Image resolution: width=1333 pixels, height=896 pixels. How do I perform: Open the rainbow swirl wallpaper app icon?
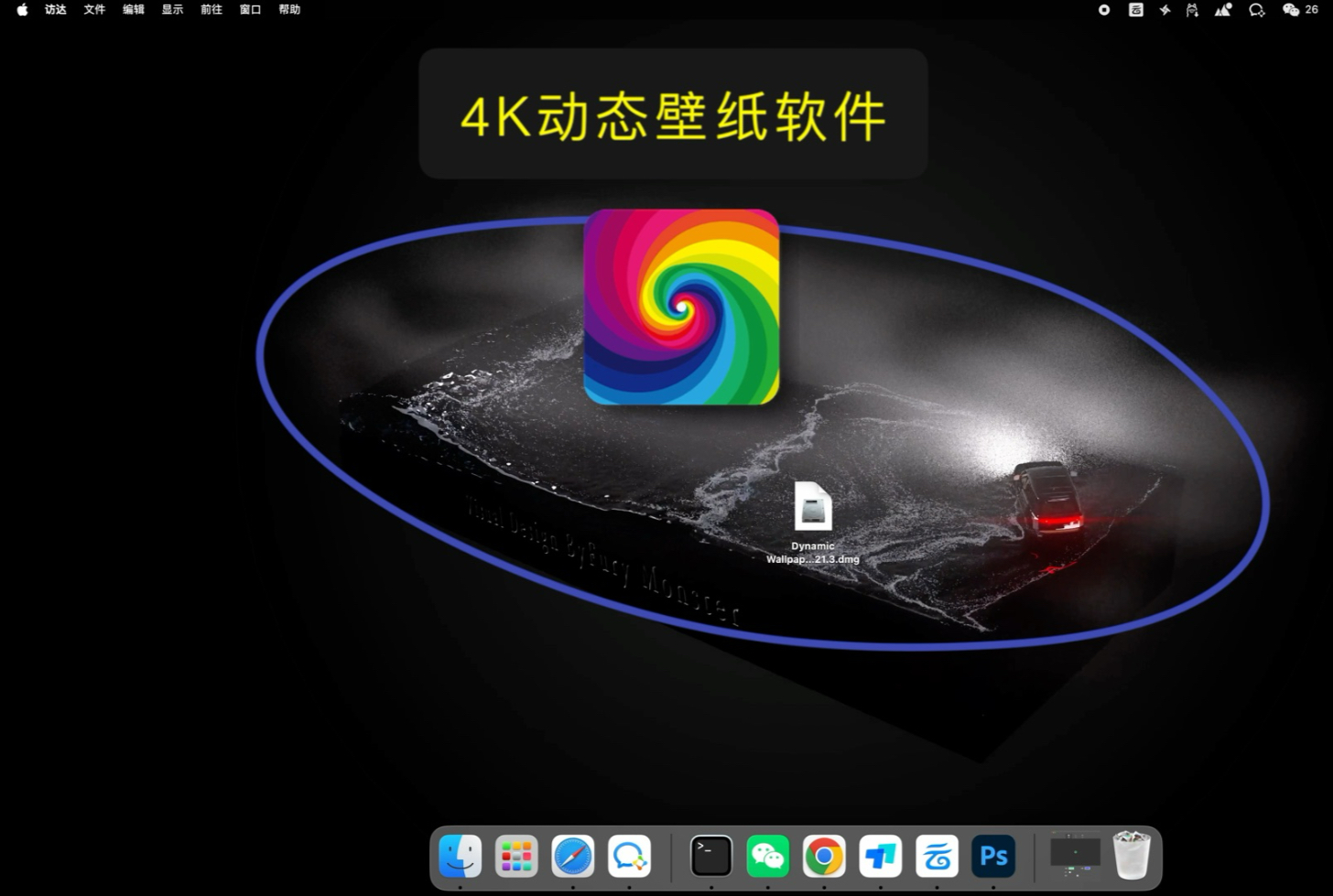(x=681, y=307)
